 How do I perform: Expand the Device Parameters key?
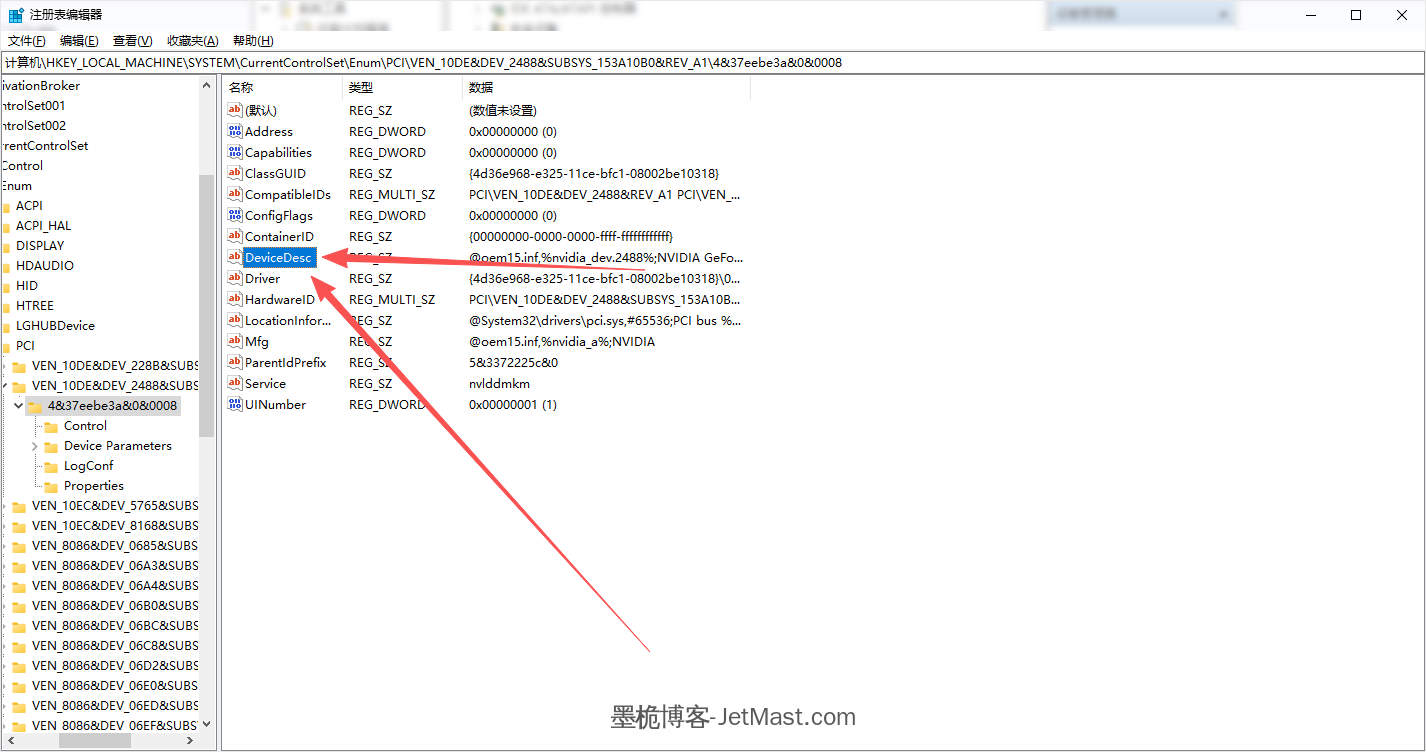35,446
